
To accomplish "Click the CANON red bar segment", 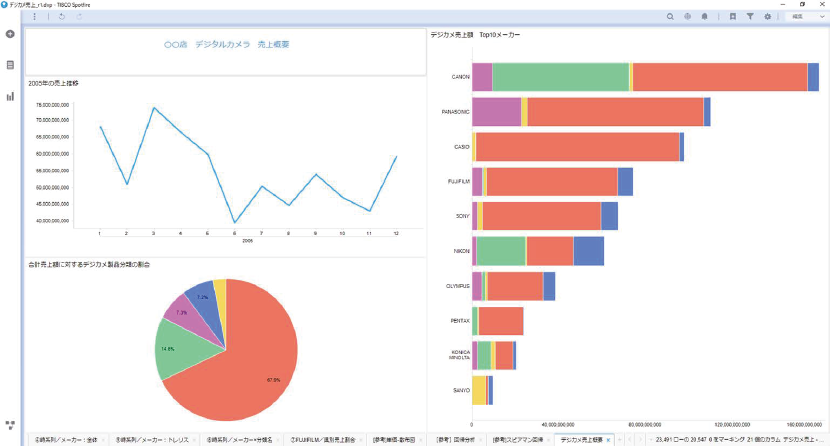I will point(720,77).
